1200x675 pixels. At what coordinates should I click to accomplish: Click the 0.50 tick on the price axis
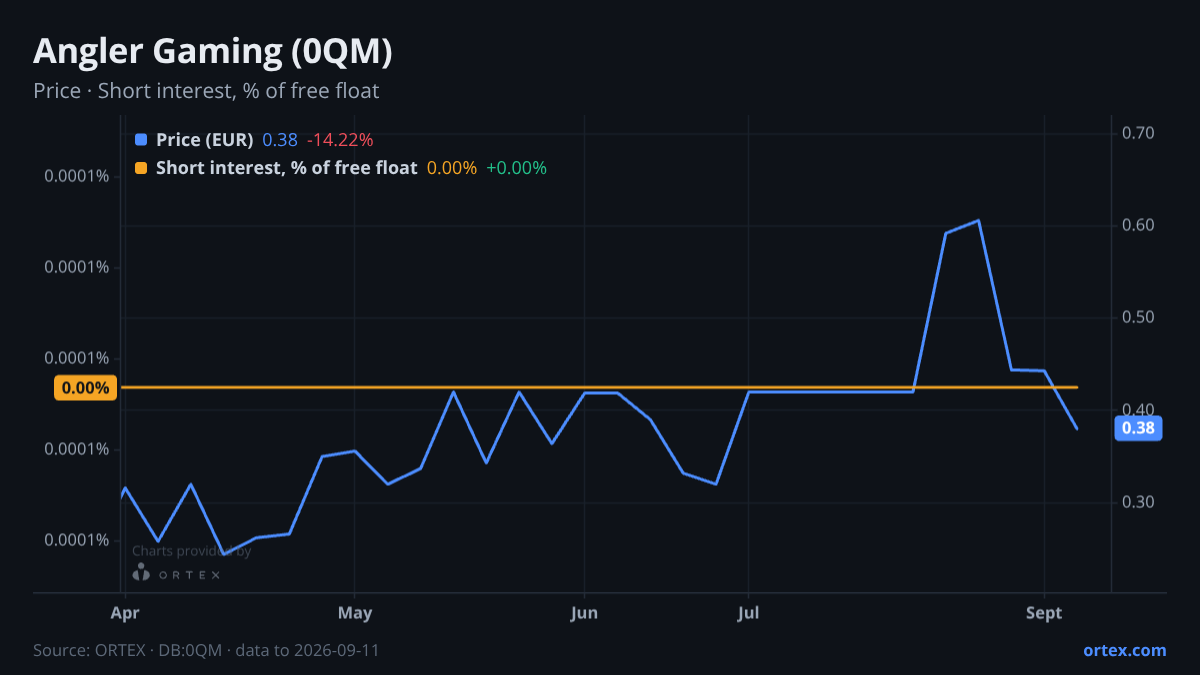[1139, 318]
